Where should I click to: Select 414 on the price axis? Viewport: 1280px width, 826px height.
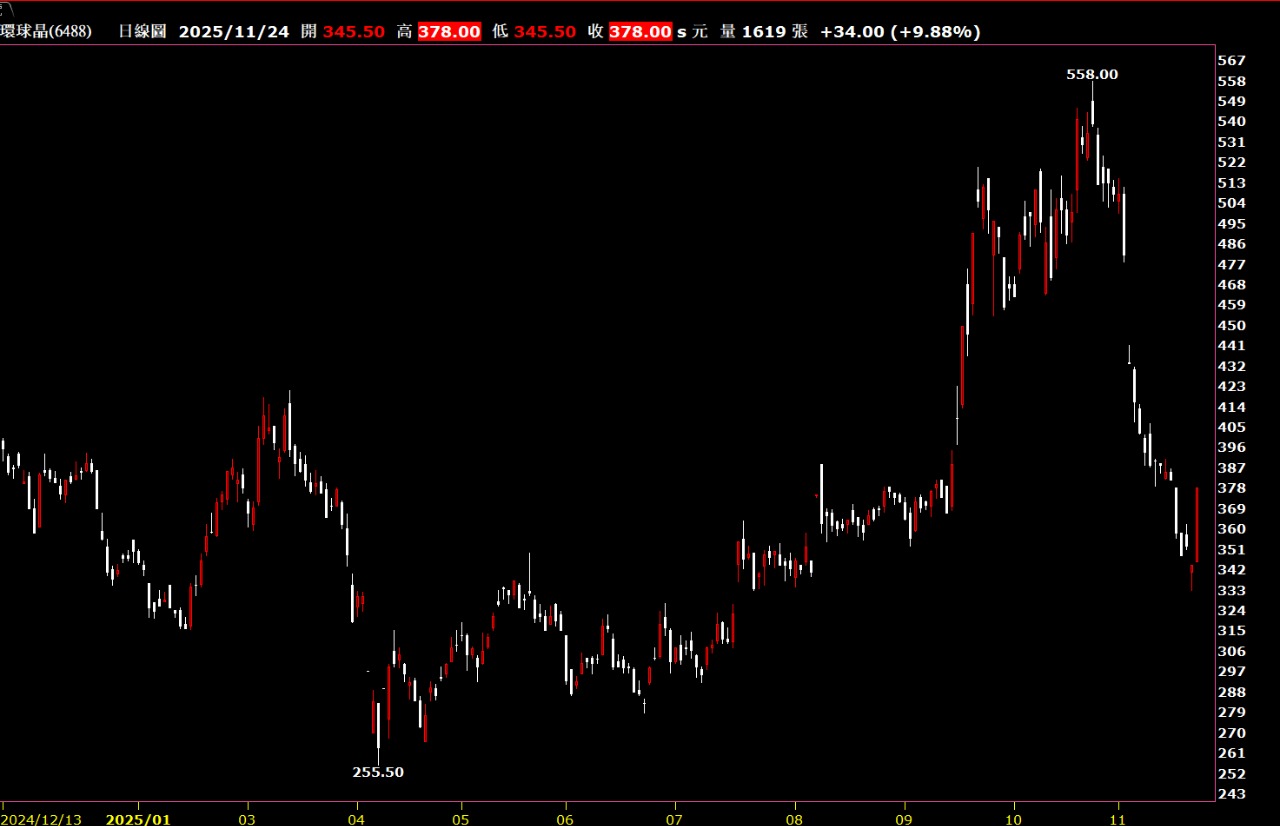tap(1232, 407)
